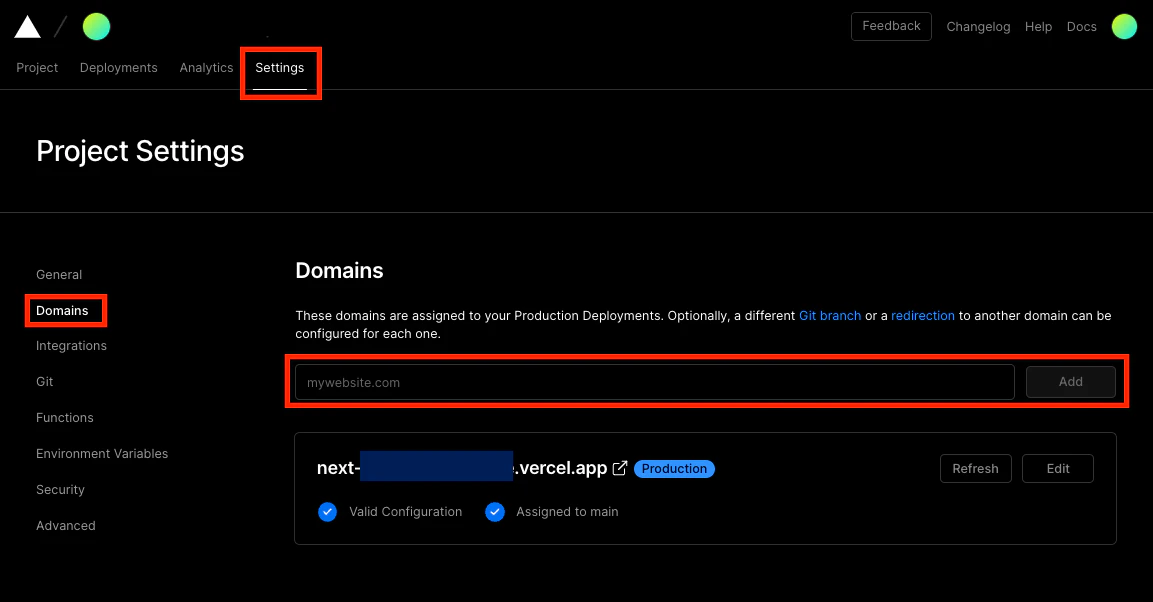Click the Feedback button
Screen dimensions: 1153x602
[x=891, y=26]
